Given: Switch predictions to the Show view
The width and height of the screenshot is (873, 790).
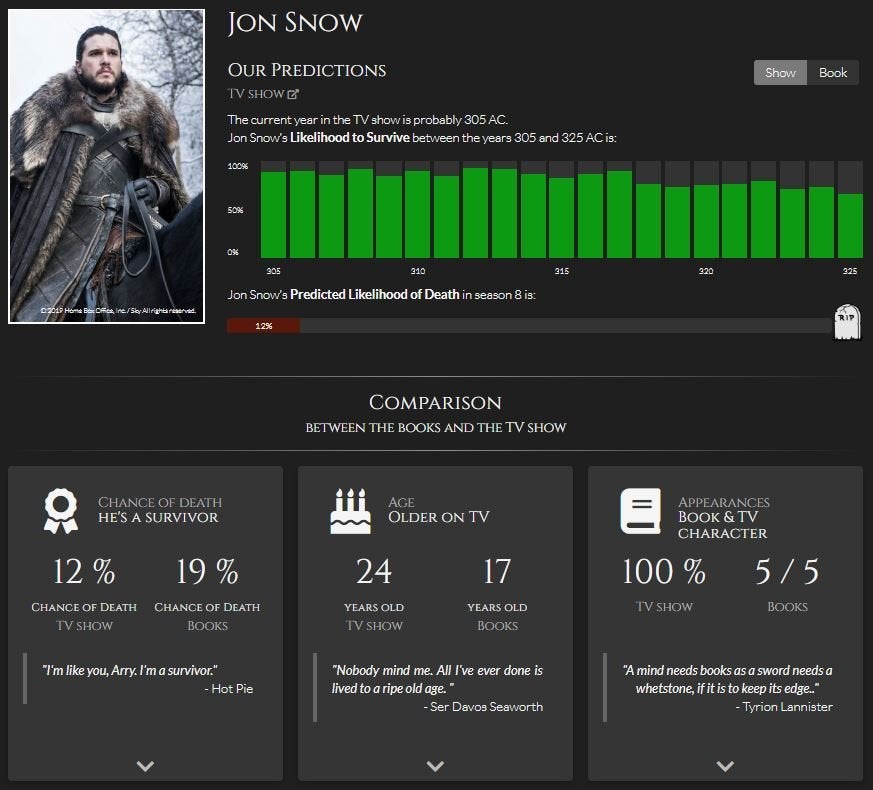Looking at the screenshot, I should pos(780,73).
